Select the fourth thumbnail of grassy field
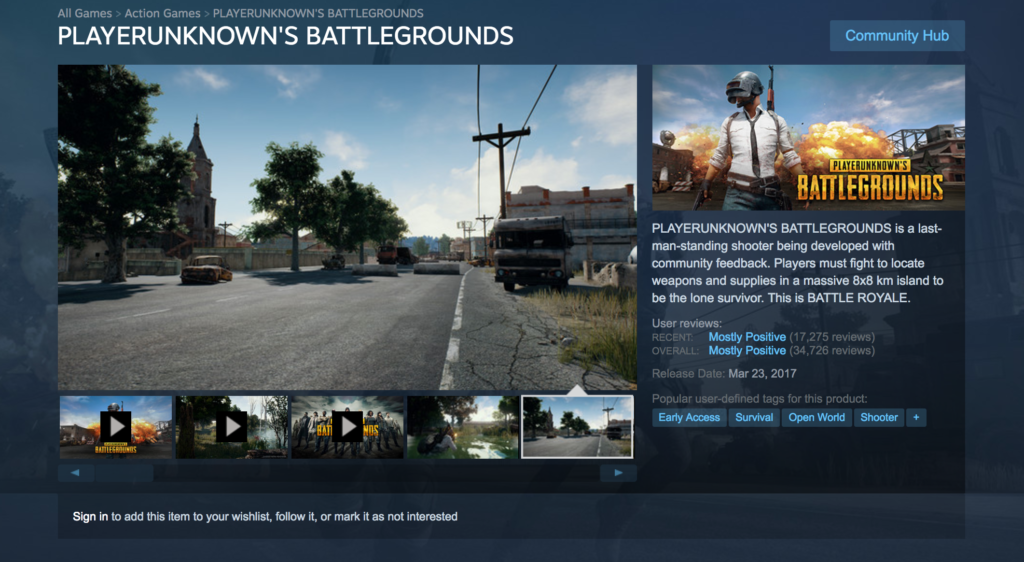 (x=462, y=427)
